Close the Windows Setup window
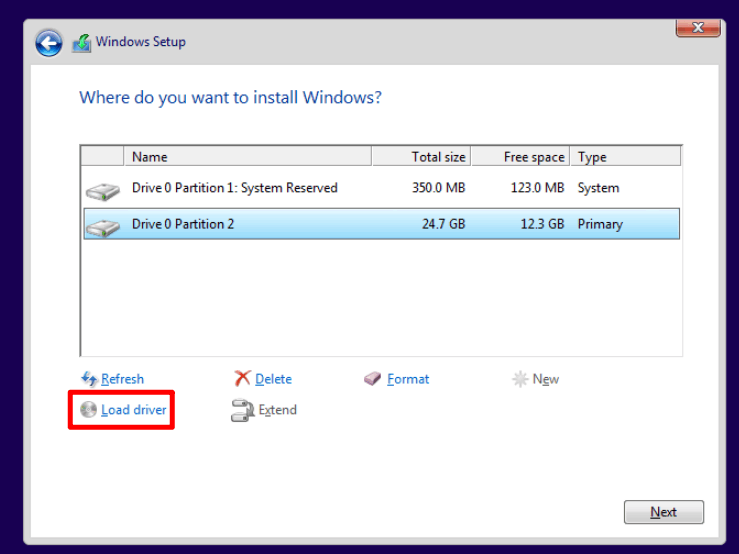 698,28
